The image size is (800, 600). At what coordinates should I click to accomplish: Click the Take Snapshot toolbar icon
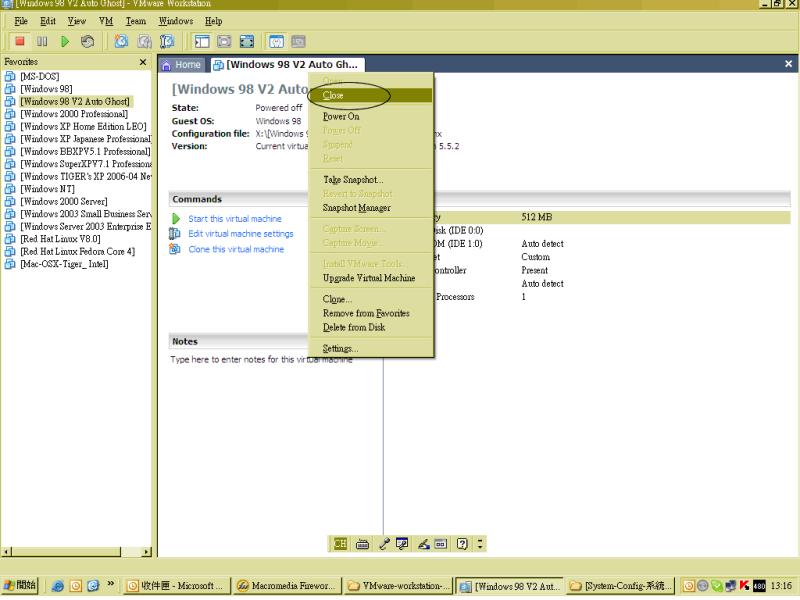point(121,41)
